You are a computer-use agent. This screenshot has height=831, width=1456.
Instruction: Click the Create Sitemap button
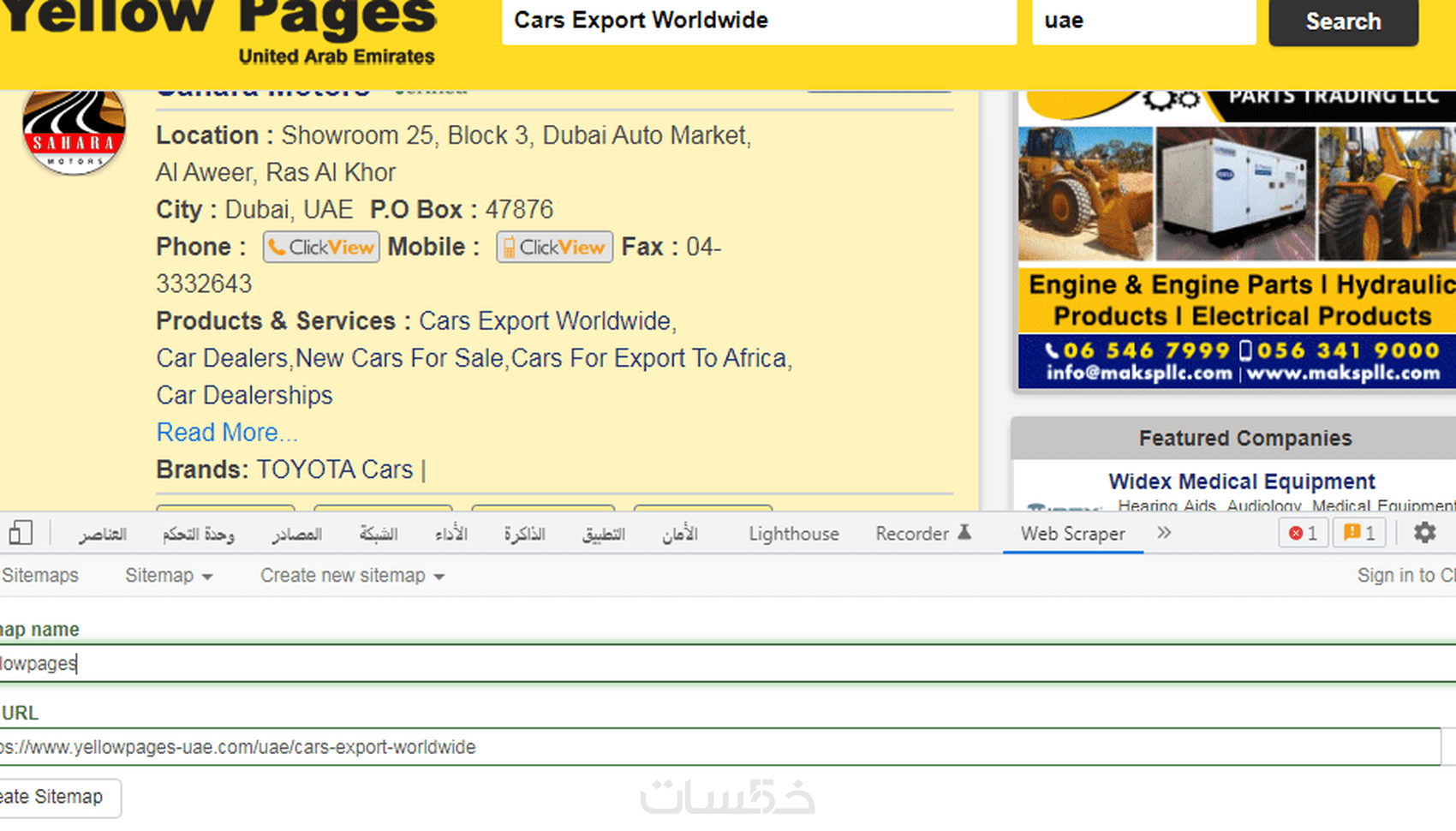click(x=59, y=798)
